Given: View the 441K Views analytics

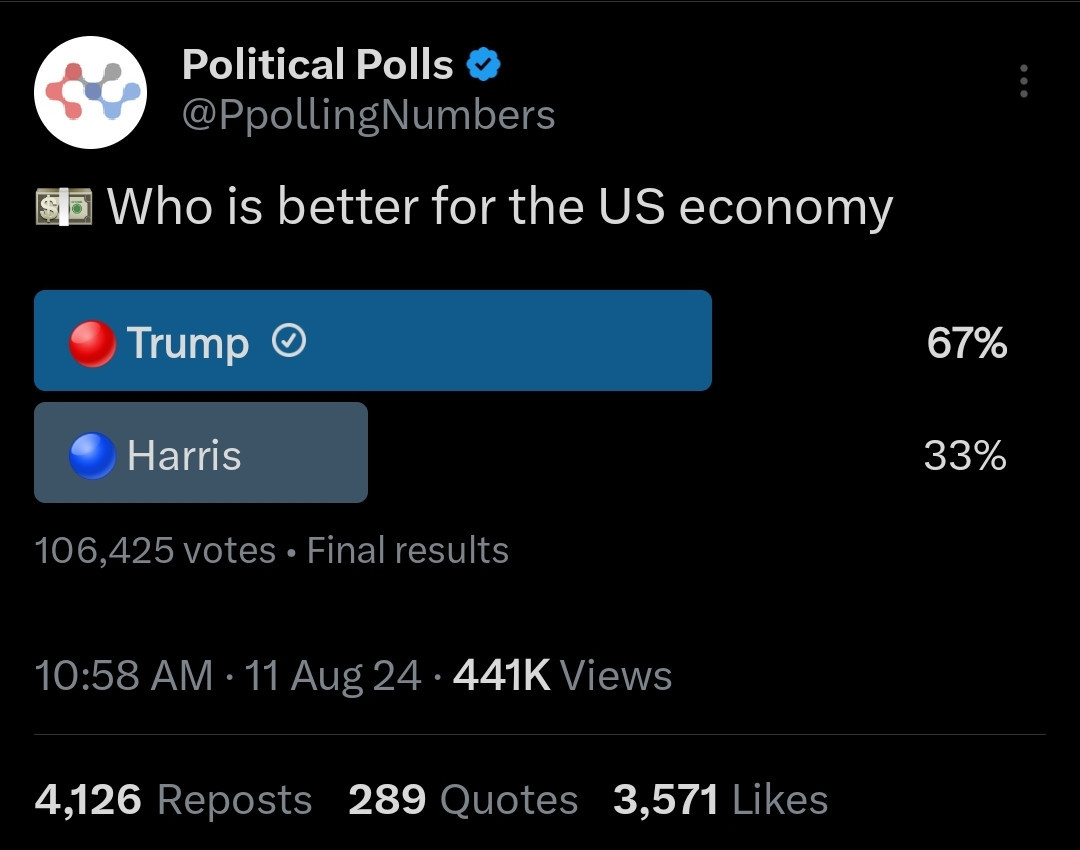Looking at the screenshot, I should click(562, 675).
